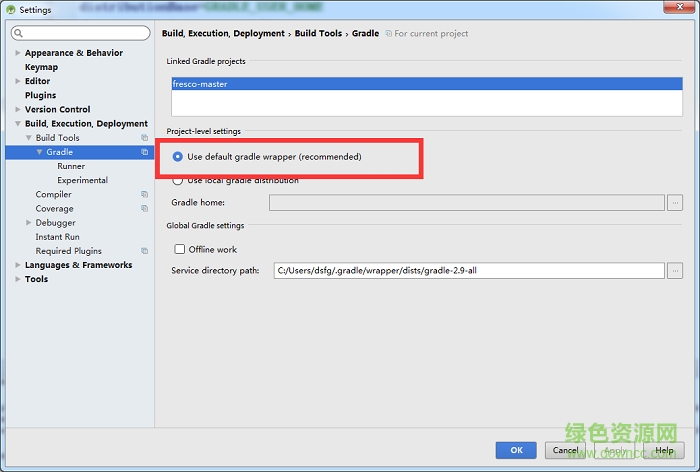Viewport: 700px width, 472px height.
Task: Click project-level icon beside Compiler
Action: coord(145,194)
